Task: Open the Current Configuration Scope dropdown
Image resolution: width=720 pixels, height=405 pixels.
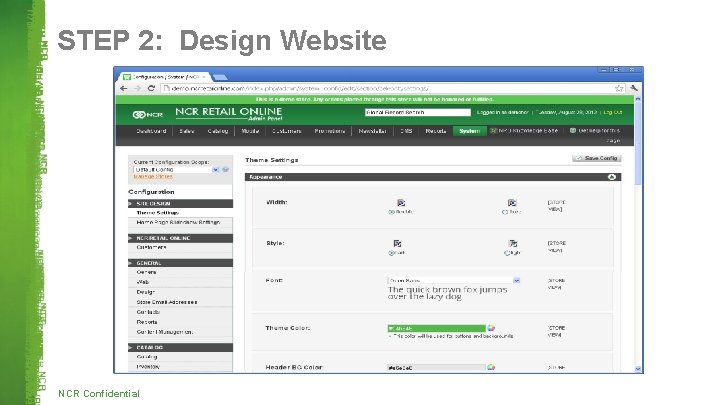Action: pyautogui.click(x=177, y=169)
